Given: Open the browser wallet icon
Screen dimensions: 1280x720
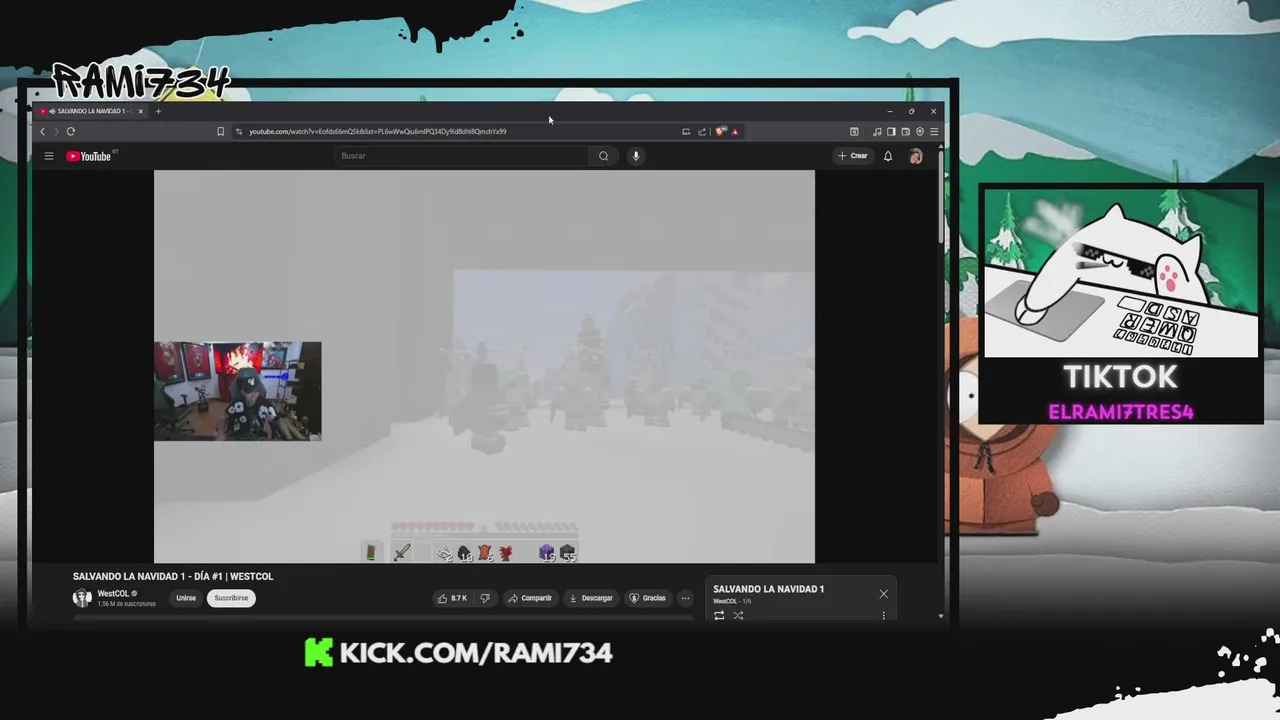Looking at the screenshot, I should [x=905, y=131].
